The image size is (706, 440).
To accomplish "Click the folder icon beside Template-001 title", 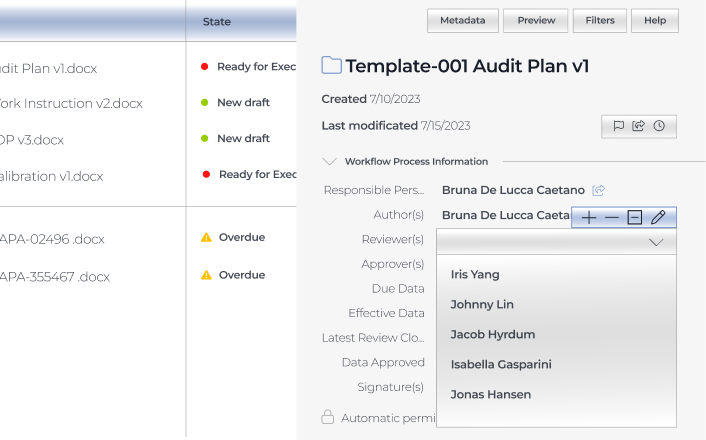I will pyautogui.click(x=331, y=66).
